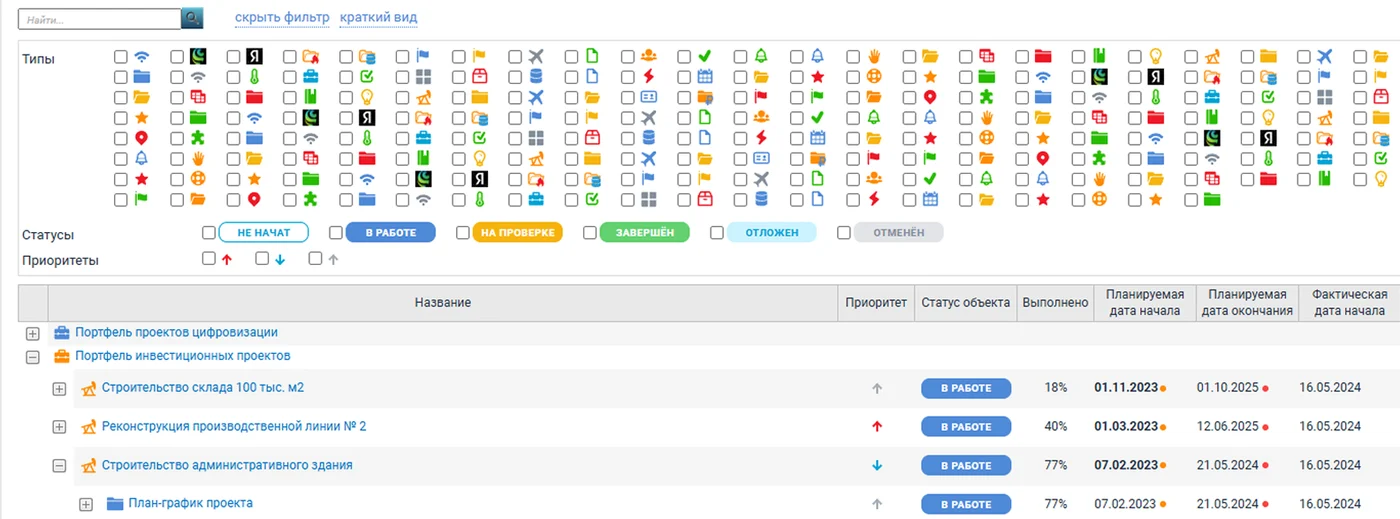Click the Выполнено column header

tap(1055, 302)
